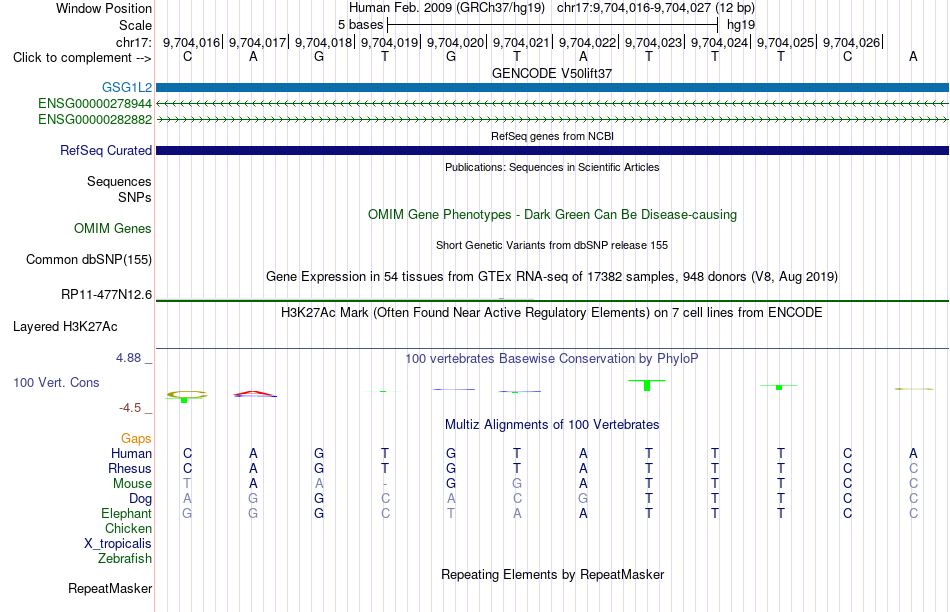Open the GTEx Gene Expression in 54 tissues title
The image size is (950, 612).
point(552,277)
